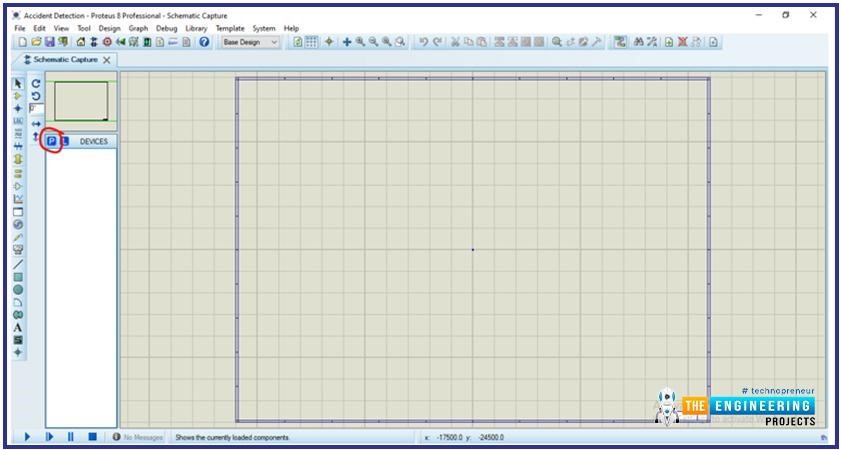The width and height of the screenshot is (842, 450).
Task: Toggle the grid display icon
Action: [x=311, y=42]
